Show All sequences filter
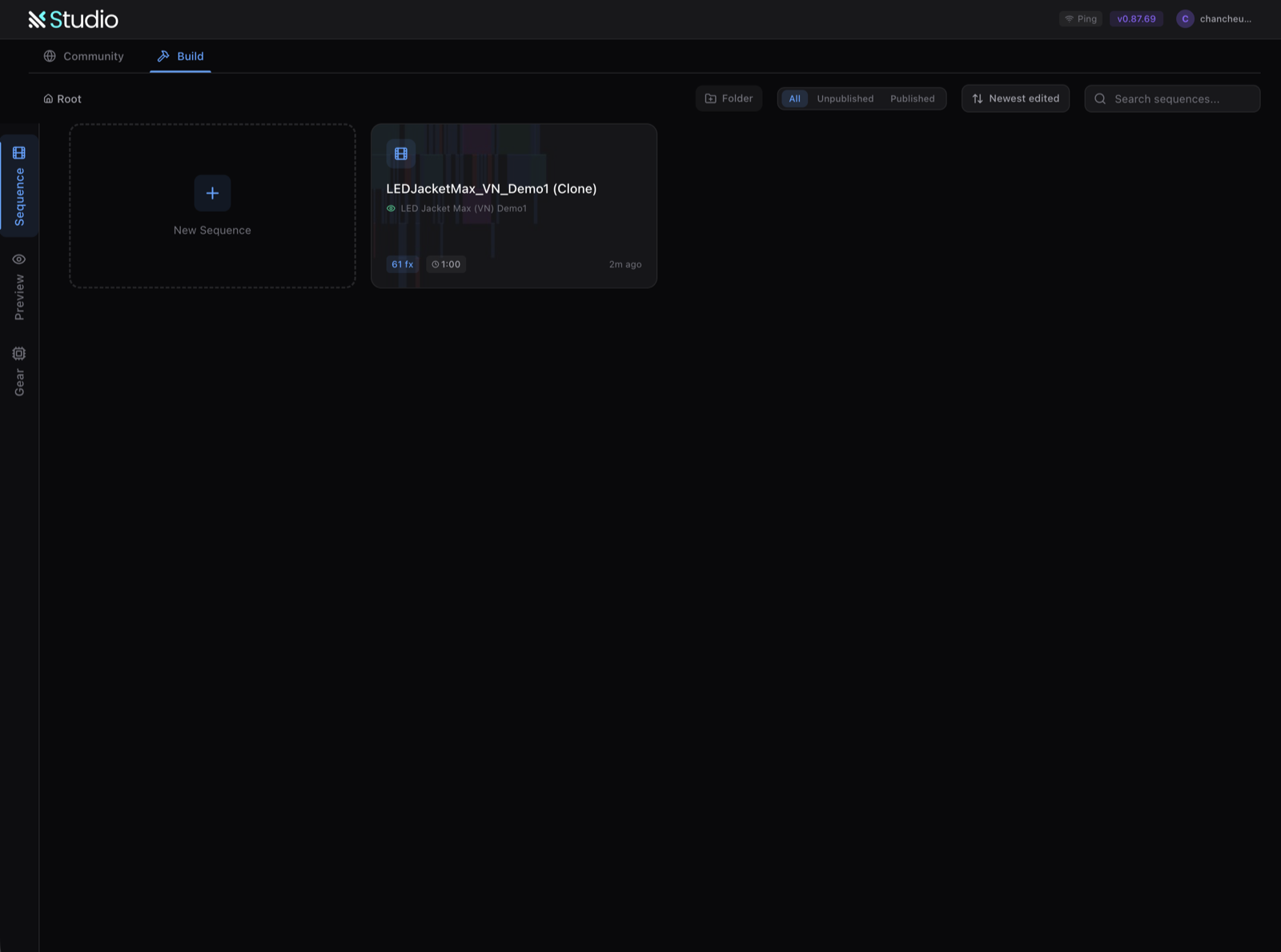 794,98
